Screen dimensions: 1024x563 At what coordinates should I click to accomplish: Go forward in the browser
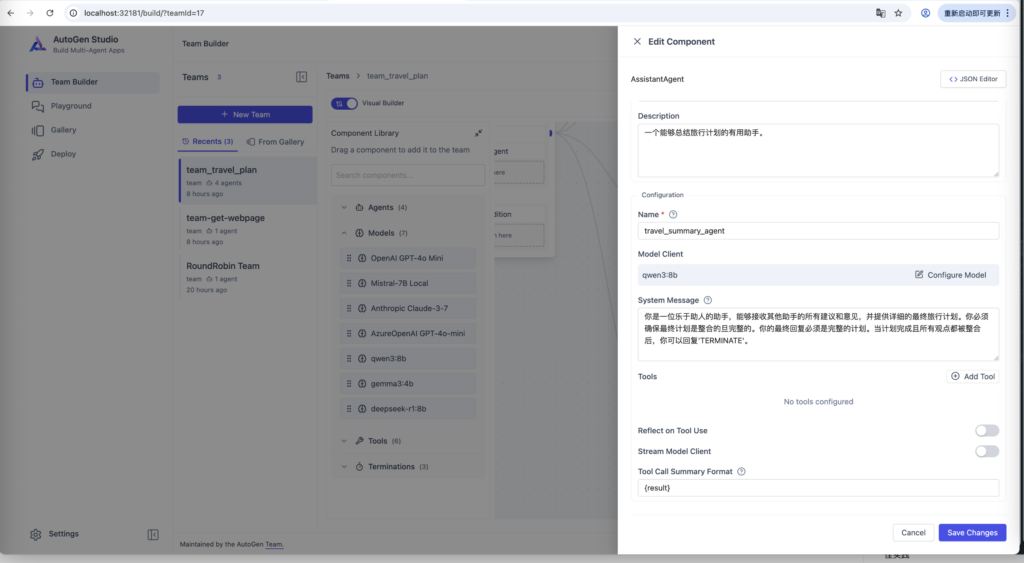tap(30, 13)
